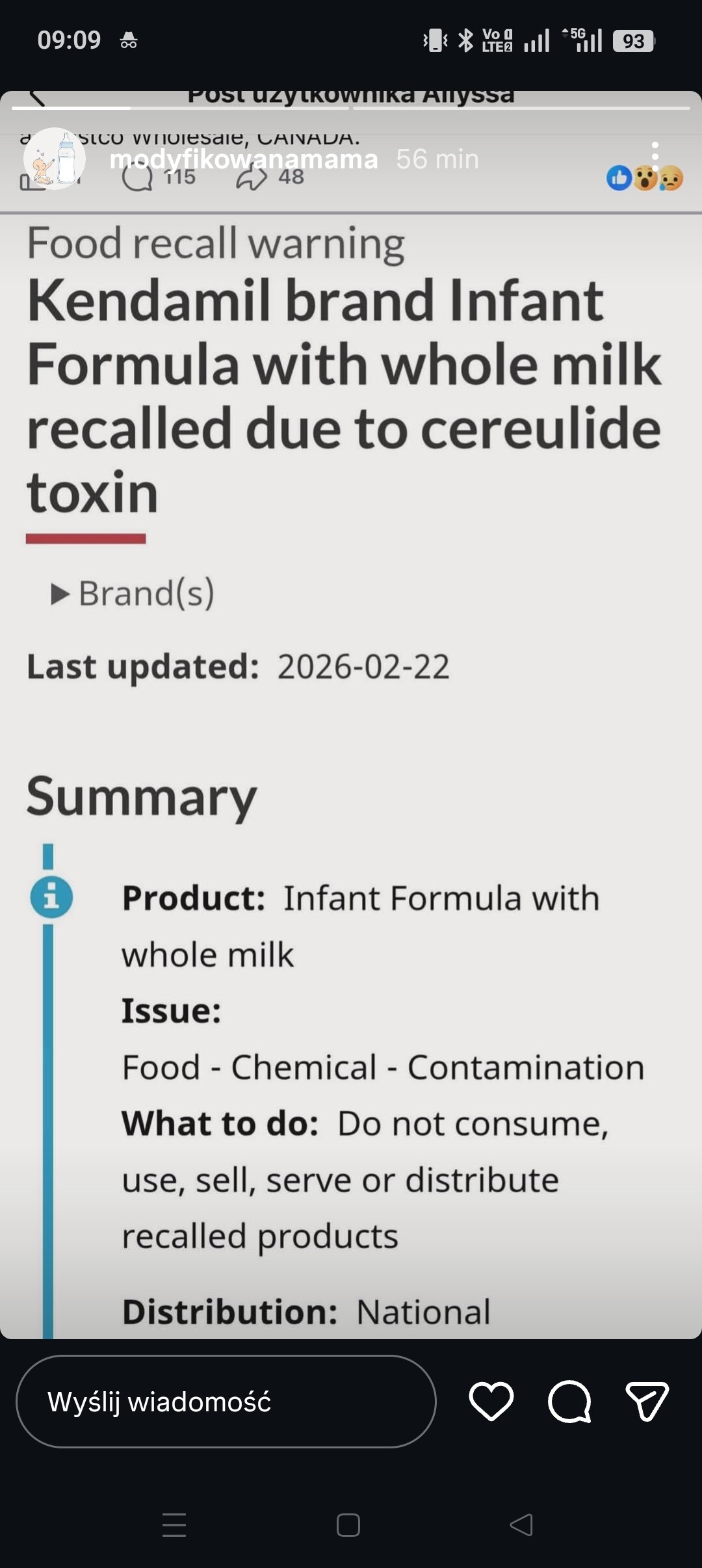Open Android recent apps menu button
Viewport: 702px width, 1568px height.
coord(174,1524)
